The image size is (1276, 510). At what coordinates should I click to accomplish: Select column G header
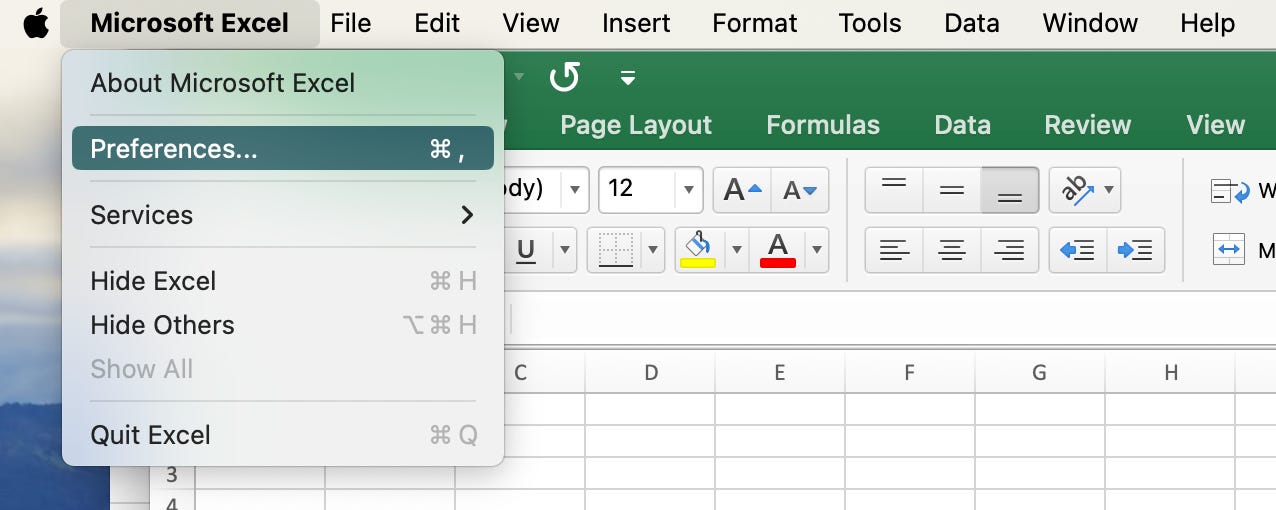pos(1040,373)
